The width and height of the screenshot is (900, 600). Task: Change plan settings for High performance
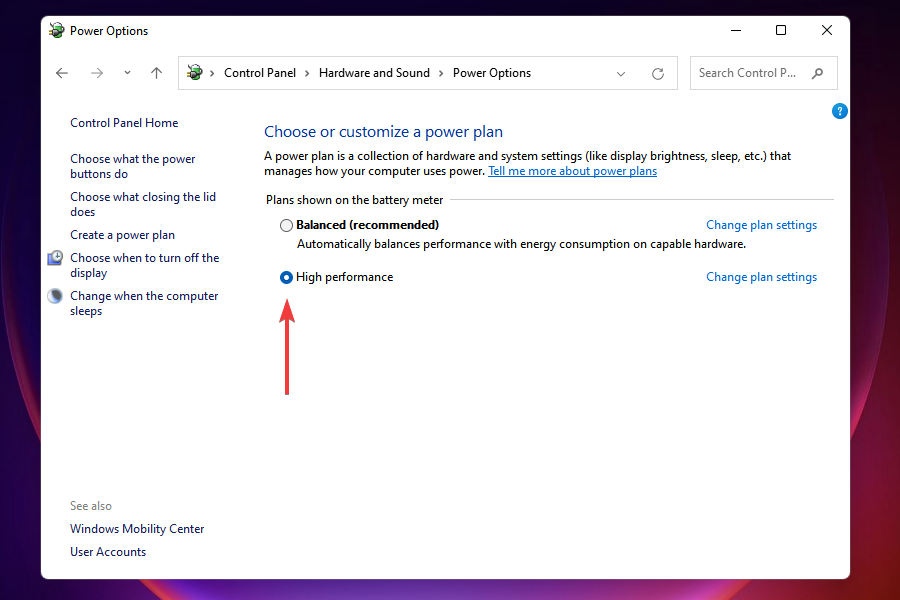point(761,277)
